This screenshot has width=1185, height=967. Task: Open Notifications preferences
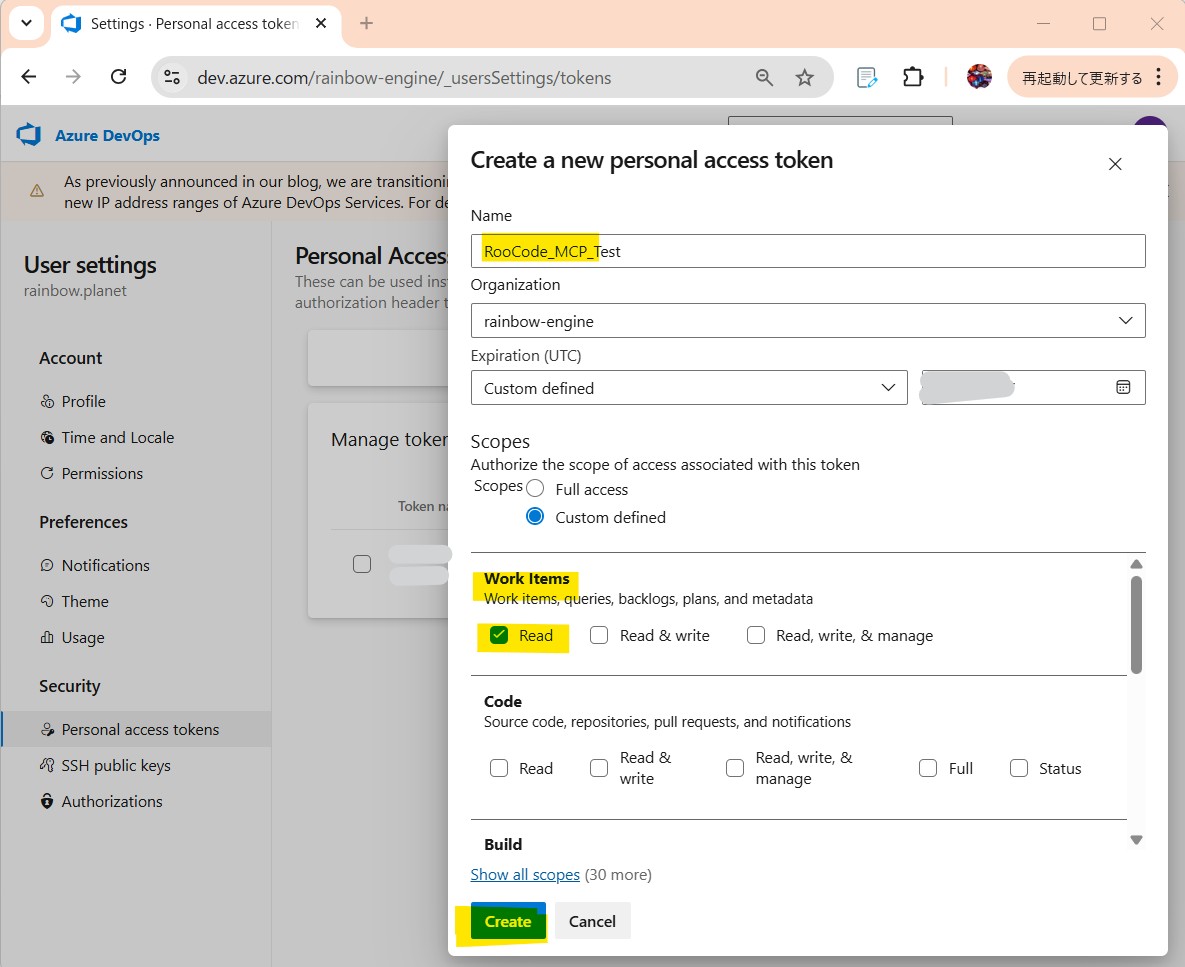(x=106, y=565)
